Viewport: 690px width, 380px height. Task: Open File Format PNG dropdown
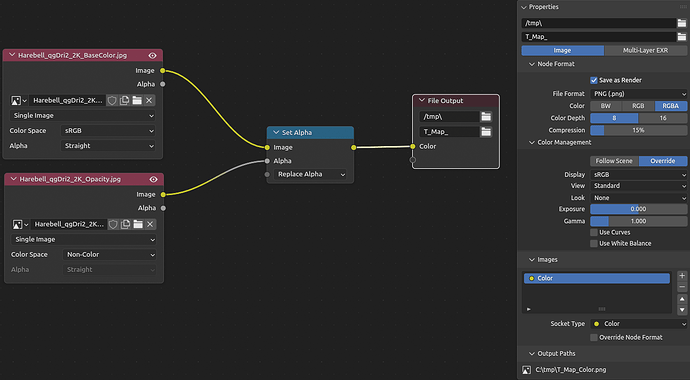coord(638,94)
